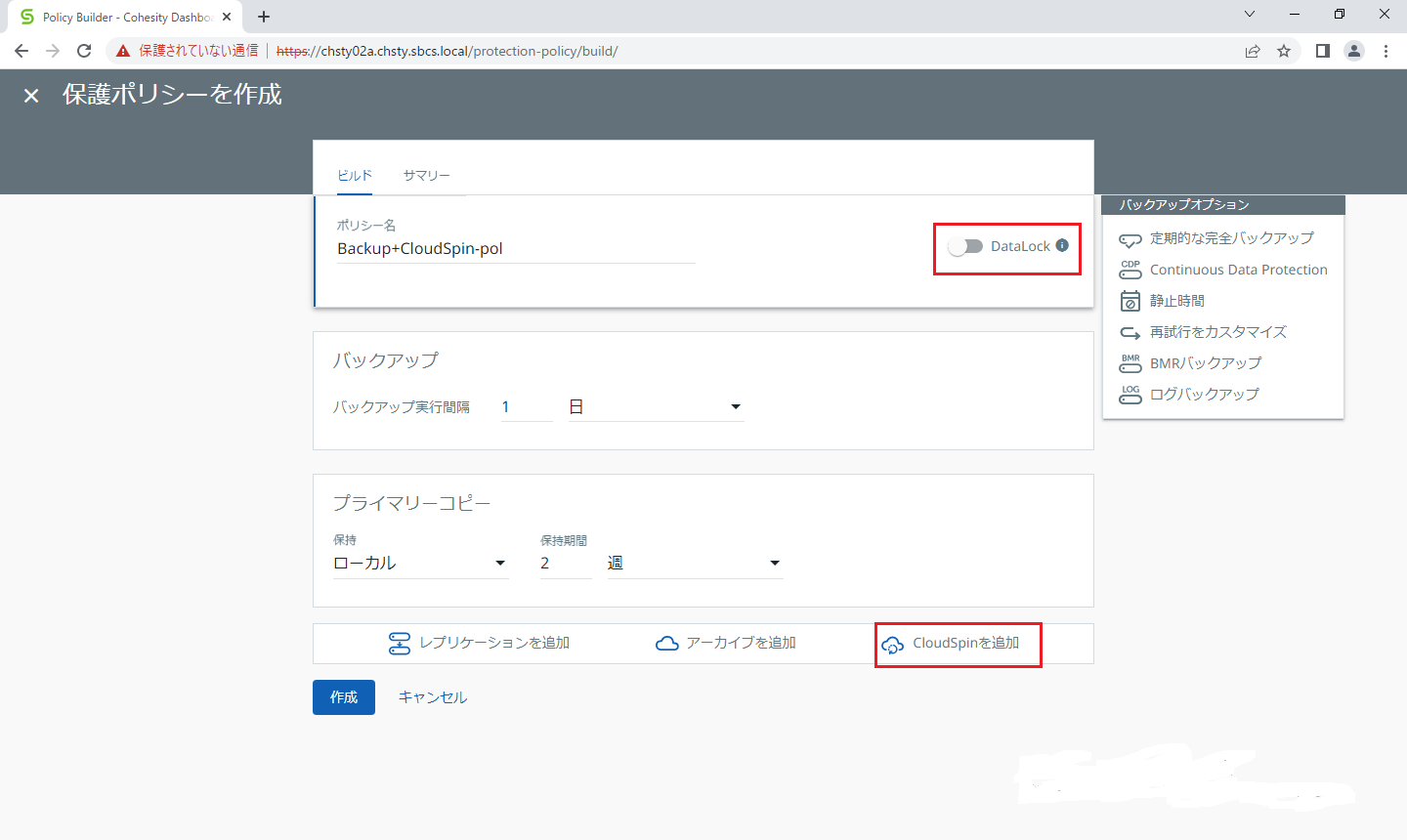Click the DataLock info icon
This screenshot has height=840, width=1407.
pos(1062,245)
